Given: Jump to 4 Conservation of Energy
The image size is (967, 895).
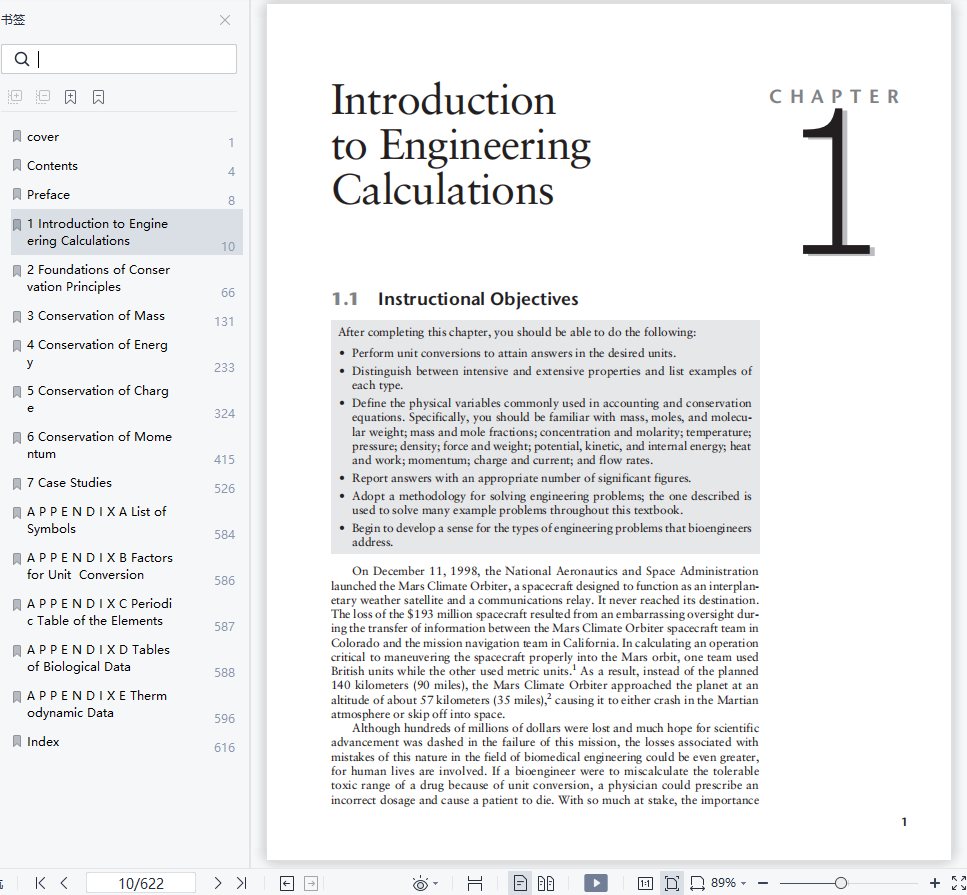Looking at the screenshot, I should (126, 353).
